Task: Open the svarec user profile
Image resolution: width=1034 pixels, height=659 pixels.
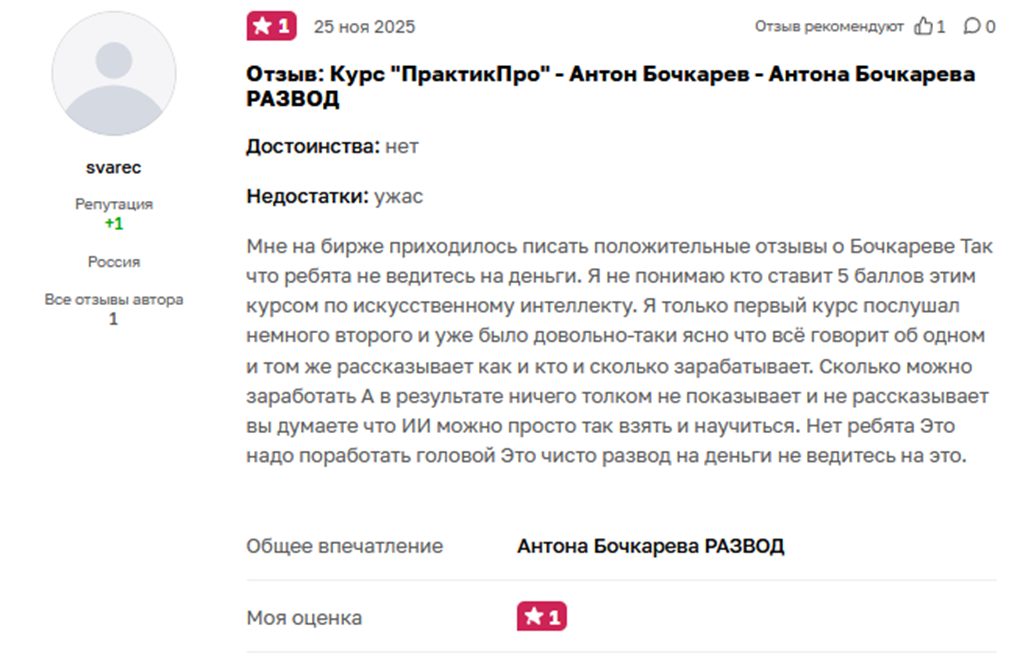Action: 113,167
